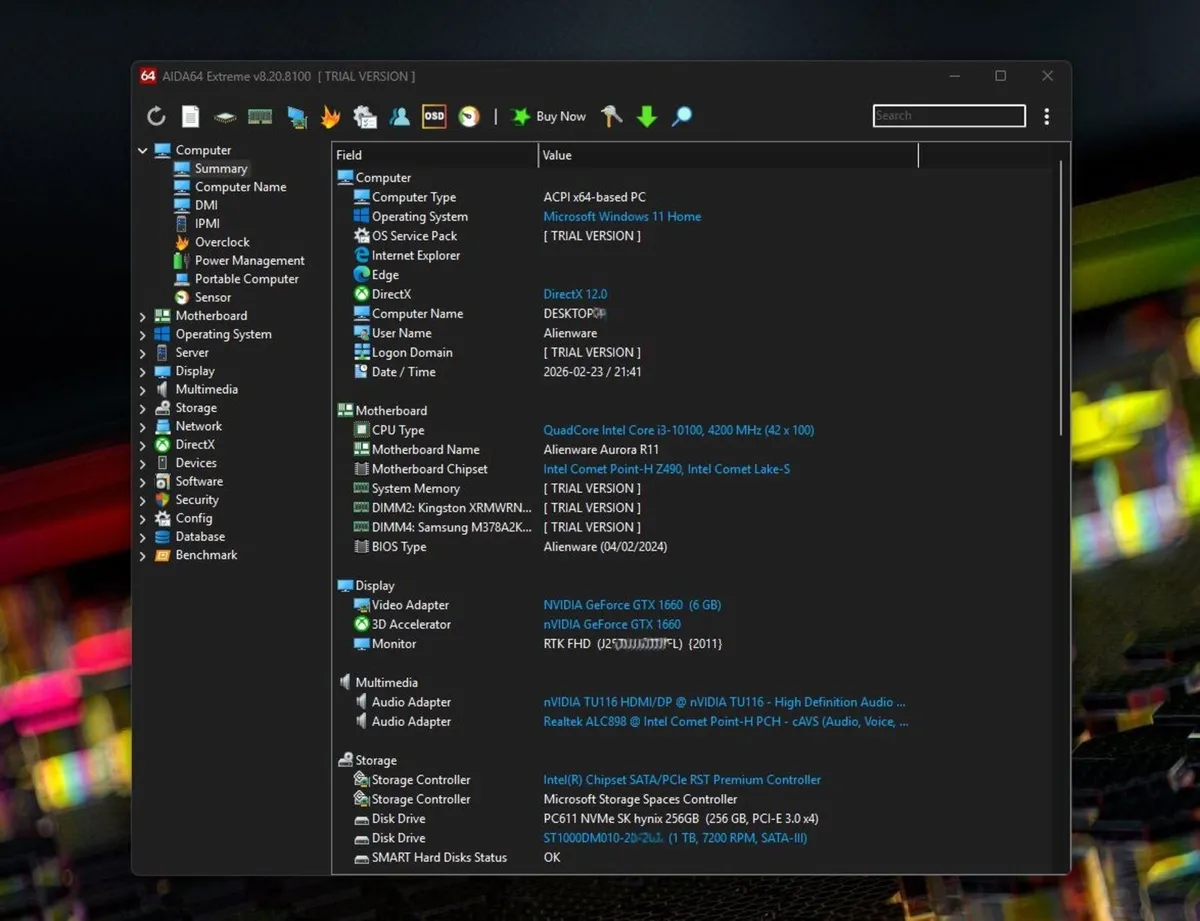Open the OSD Panel icon
Image resolution: width=1200 pixels, height=921 pixels.
(x=435, y=116)
